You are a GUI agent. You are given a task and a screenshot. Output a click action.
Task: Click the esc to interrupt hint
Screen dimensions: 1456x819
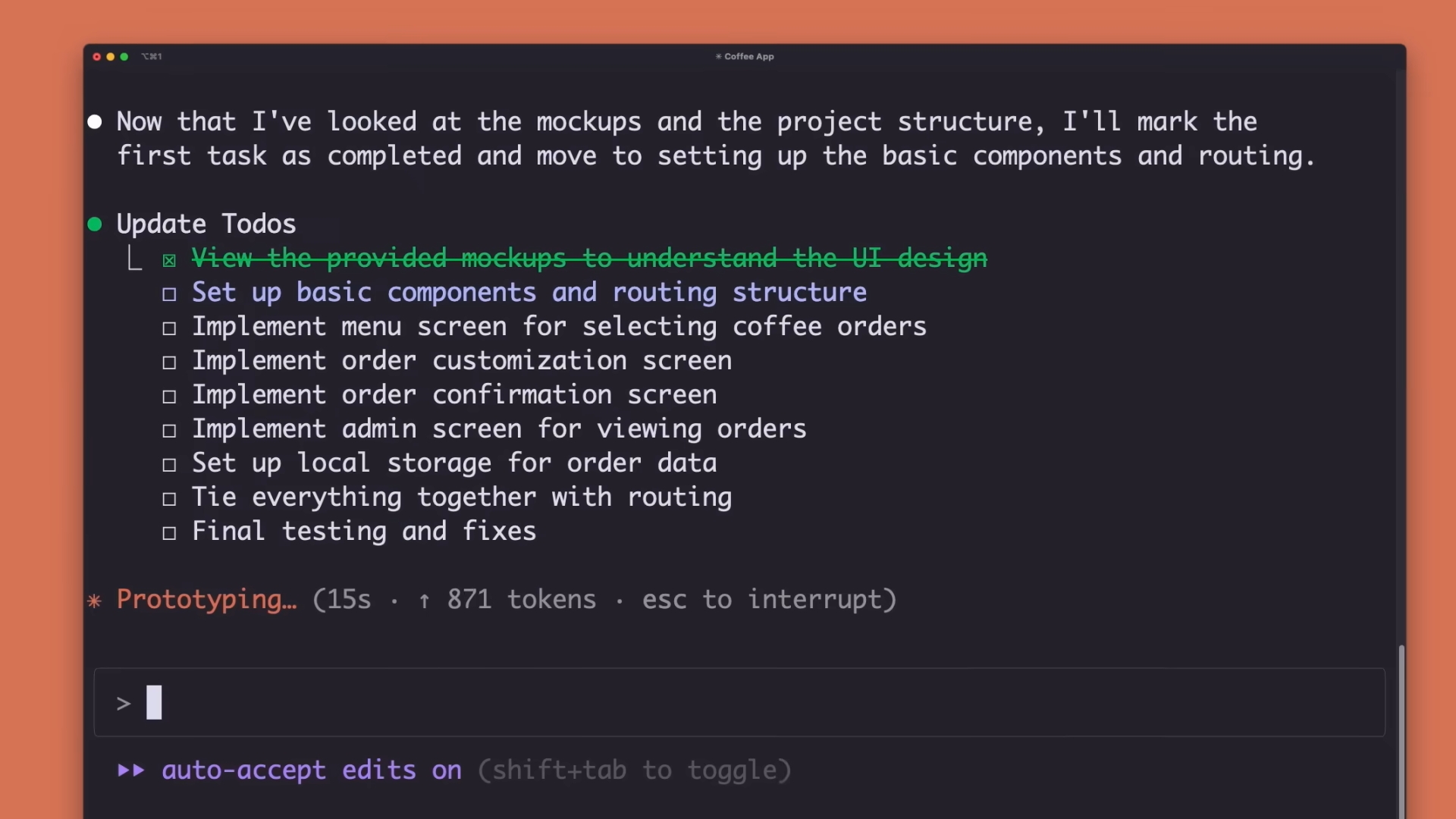[x=767, y=600]
